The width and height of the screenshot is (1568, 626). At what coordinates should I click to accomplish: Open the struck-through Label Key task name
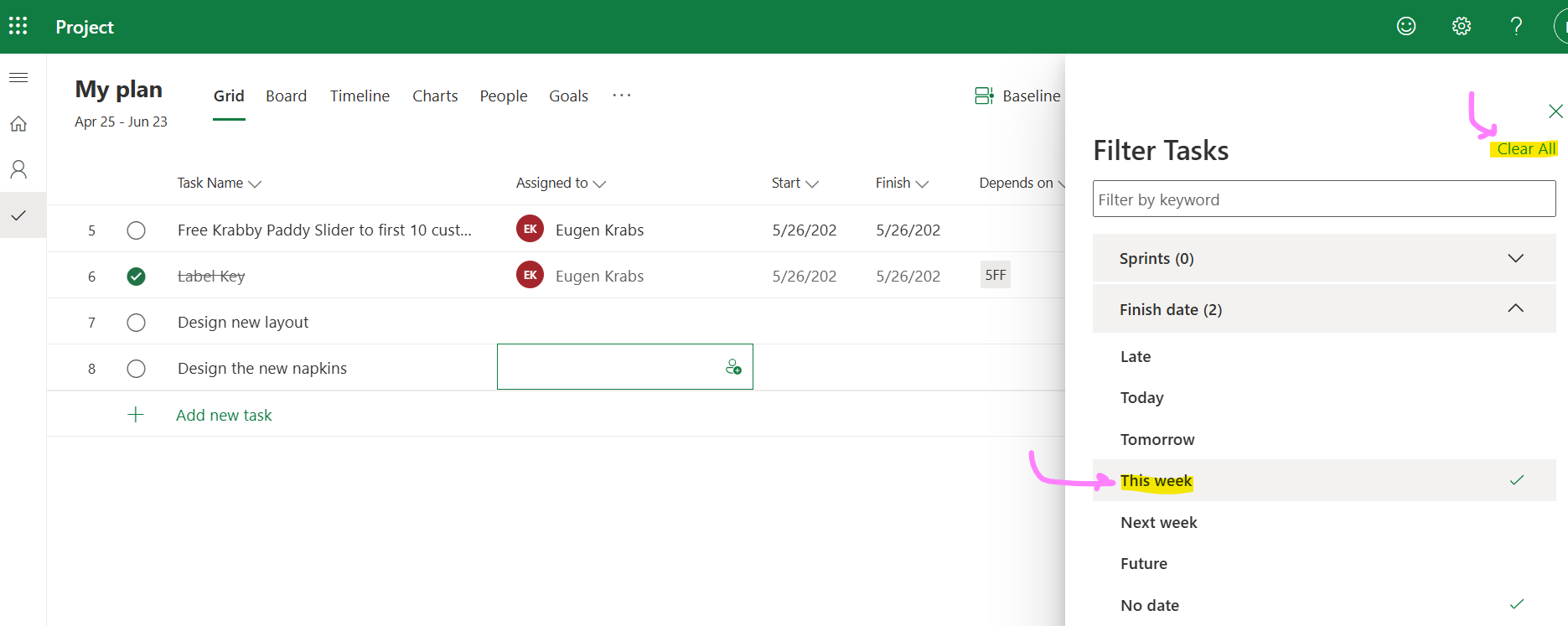[211, 277]
